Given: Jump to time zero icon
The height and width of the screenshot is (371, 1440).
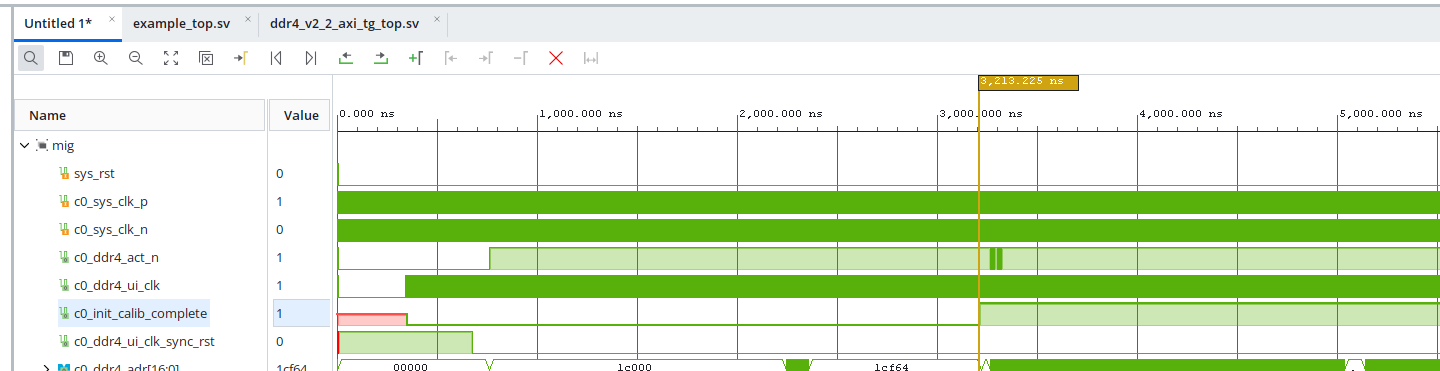Looking at the screenshot, I should 275,58.
